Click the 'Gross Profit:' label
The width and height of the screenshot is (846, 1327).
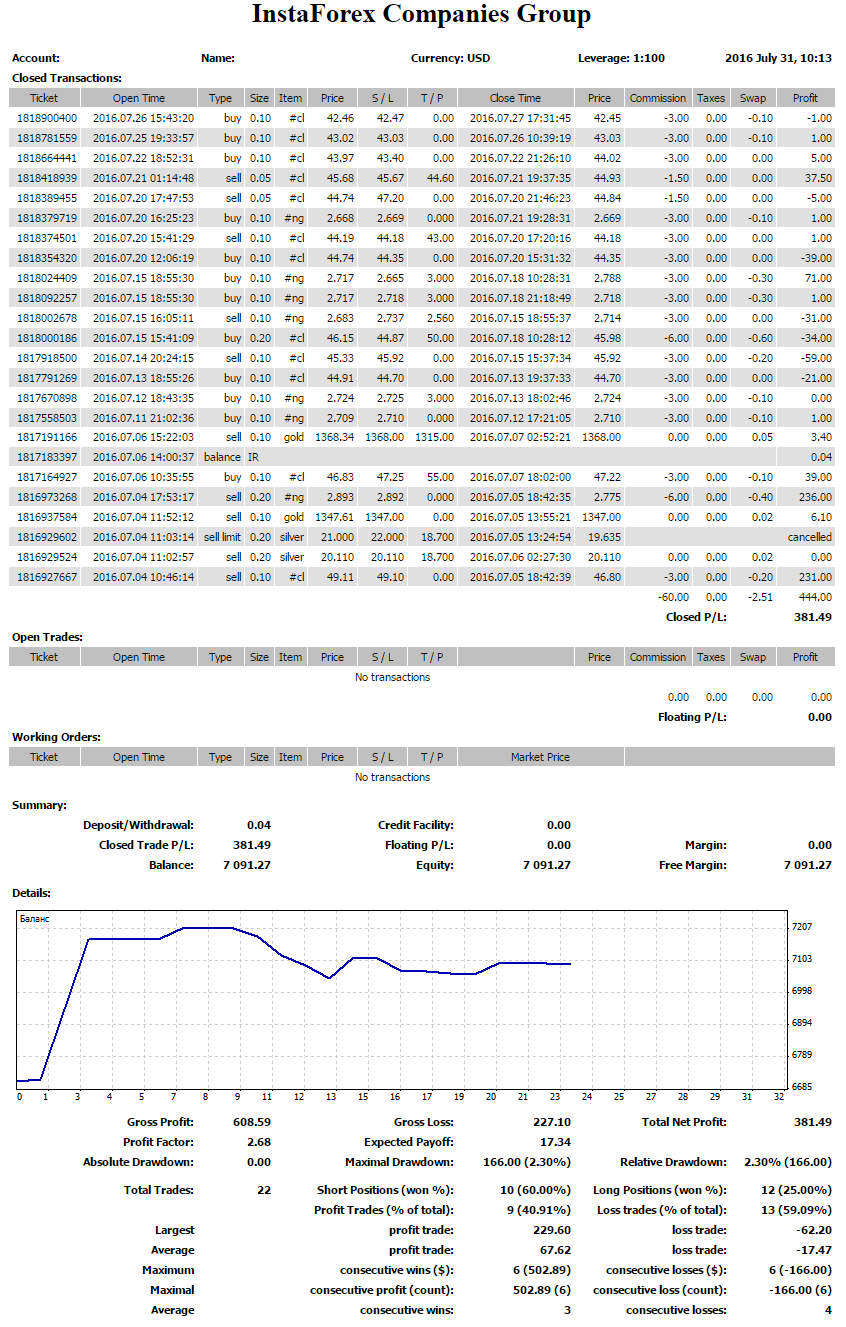(x=161, y=1122)
